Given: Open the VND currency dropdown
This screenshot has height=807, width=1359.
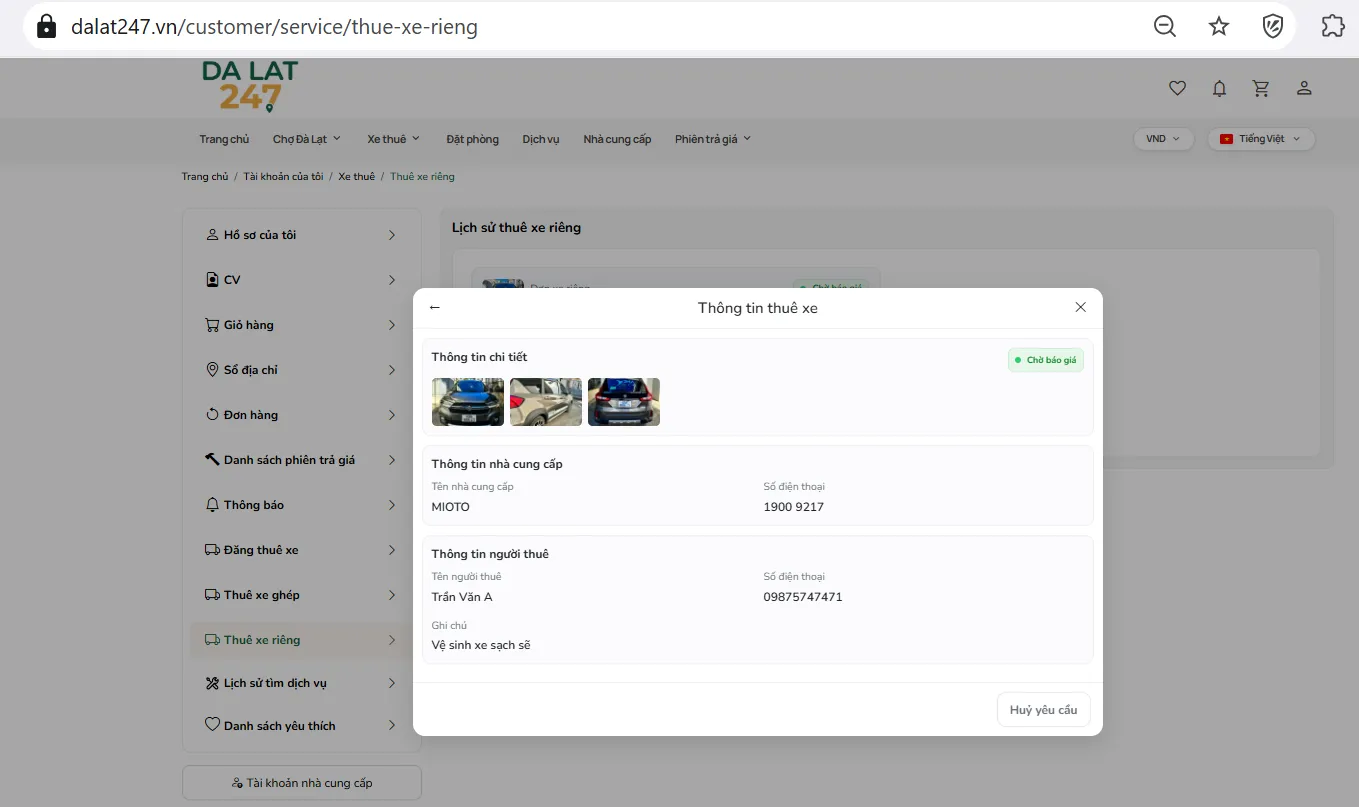Looking at the screenshot, I should [1163, 139].
